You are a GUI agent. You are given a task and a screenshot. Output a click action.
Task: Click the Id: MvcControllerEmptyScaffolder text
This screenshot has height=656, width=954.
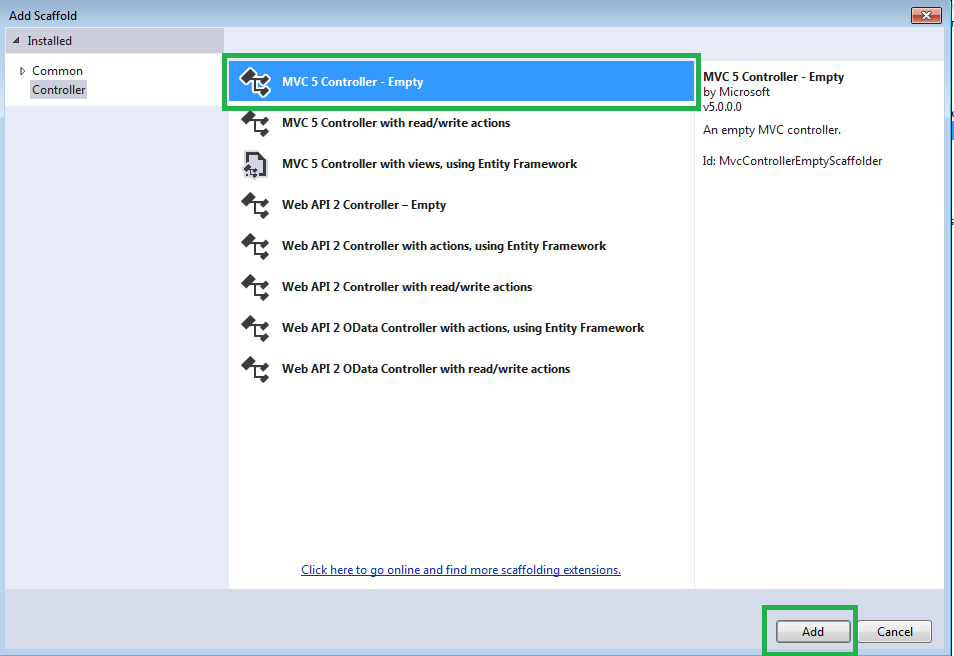click(x=792, y=161)
